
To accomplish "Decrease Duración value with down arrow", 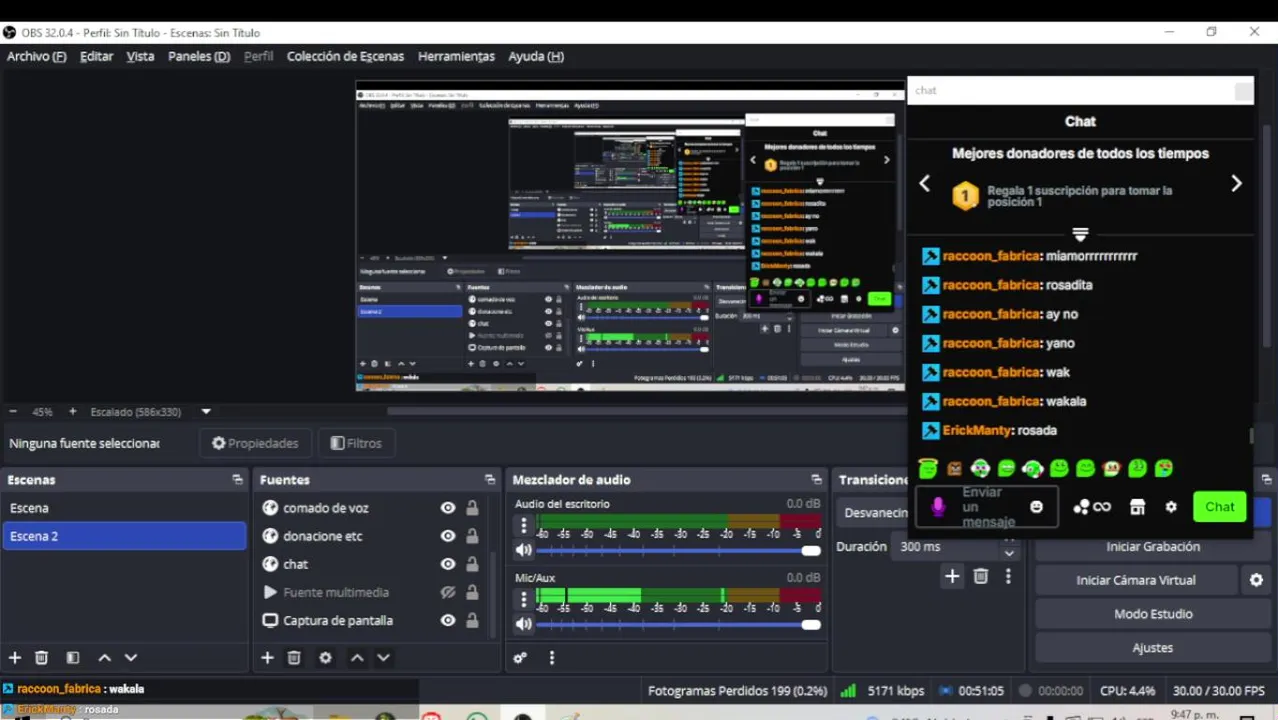I will click(x=1009, y=553).
